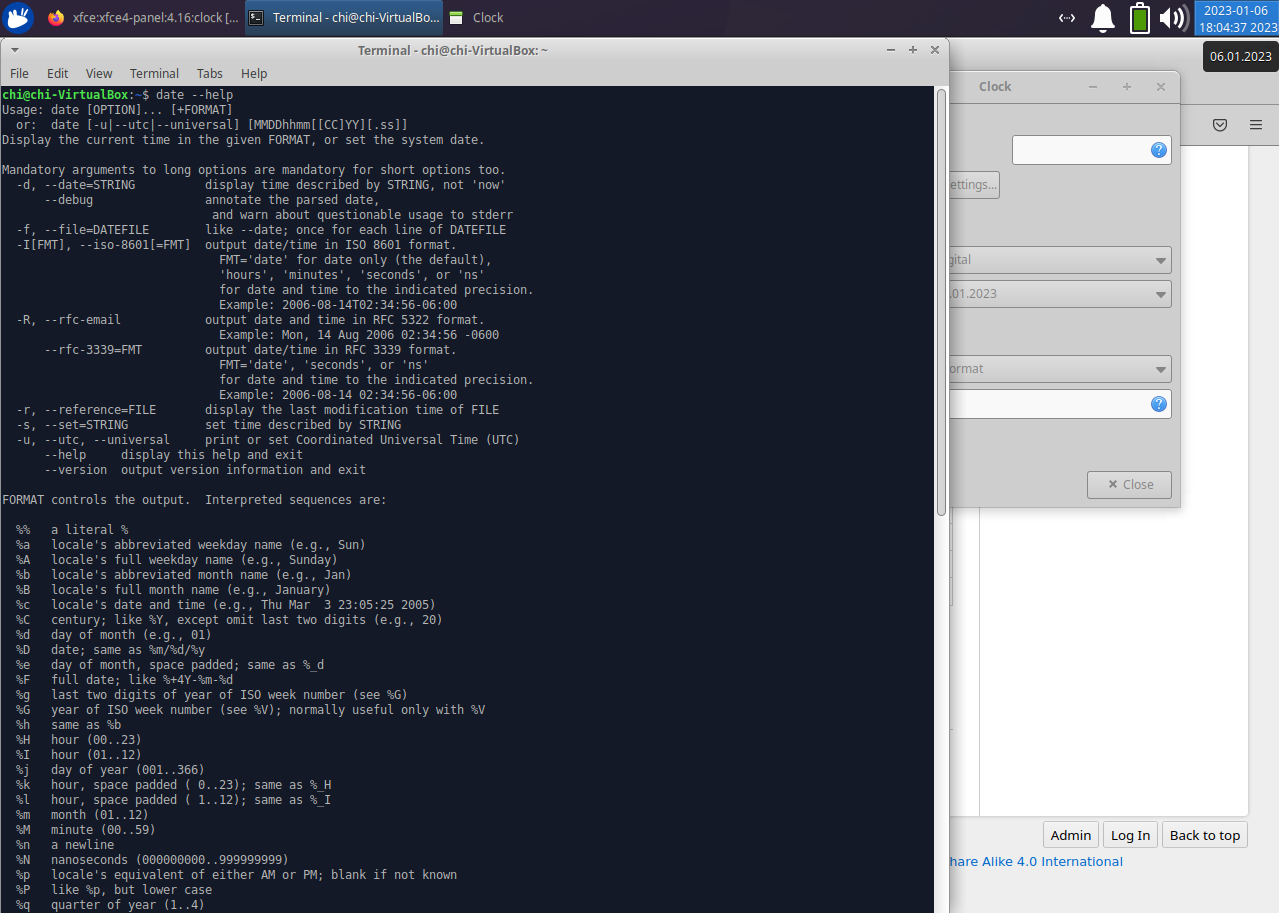The height and width of the screenshot is (913, 1279).
Task: Open the Xfce applications menu
Action: click(x=19, y=17)
